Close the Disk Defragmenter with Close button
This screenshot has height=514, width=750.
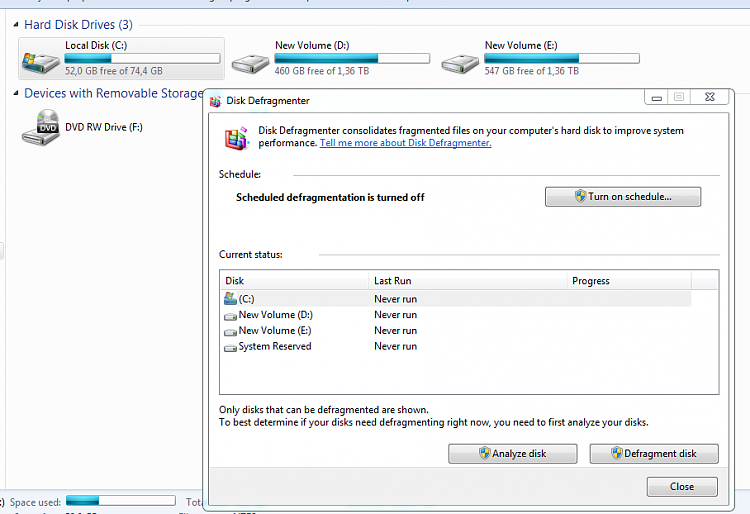[x=682, y=486]
